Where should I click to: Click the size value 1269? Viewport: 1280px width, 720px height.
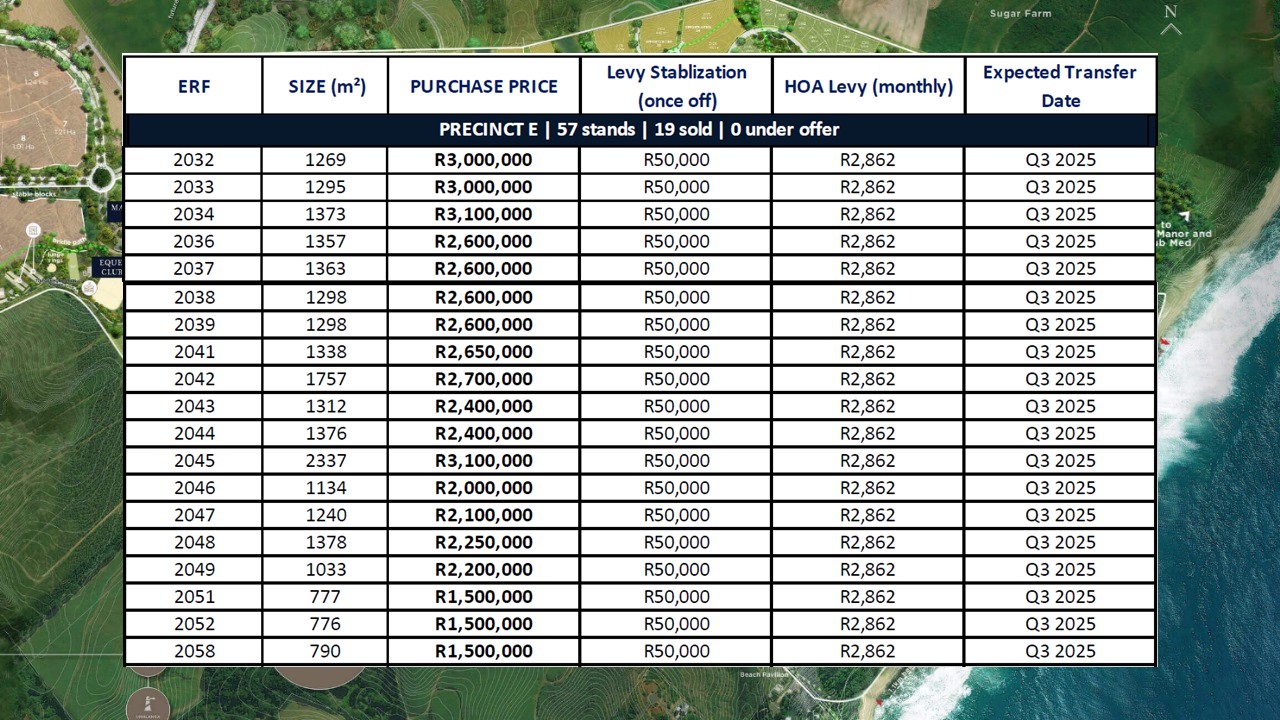(x=326, y=160)
